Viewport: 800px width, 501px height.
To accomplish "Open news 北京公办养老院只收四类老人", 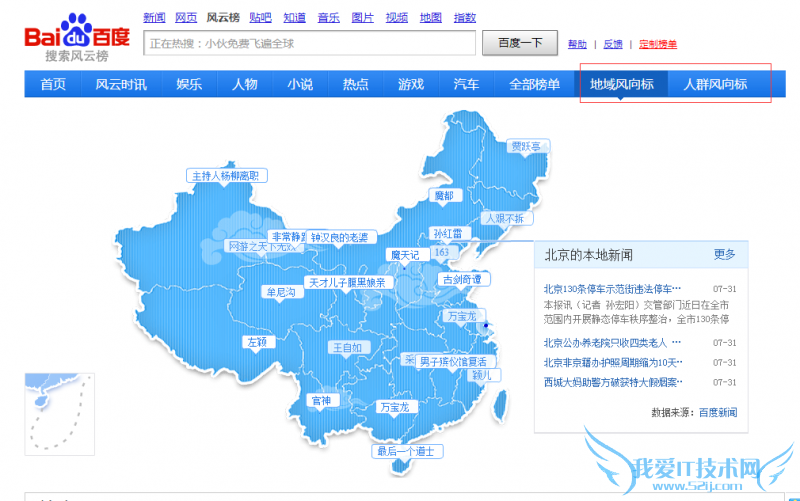I will (x=612, y=343).
